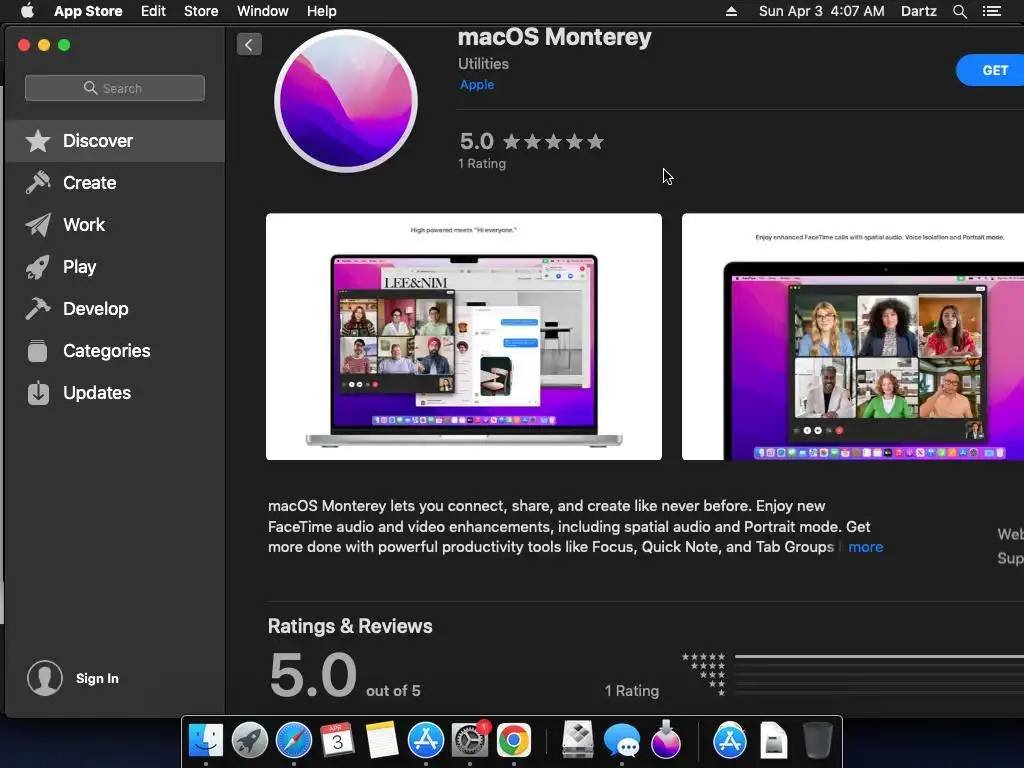This screenshot has width=1024, height=768.
Task: Select Develop label in the sidebar
Action: (95, 309)
